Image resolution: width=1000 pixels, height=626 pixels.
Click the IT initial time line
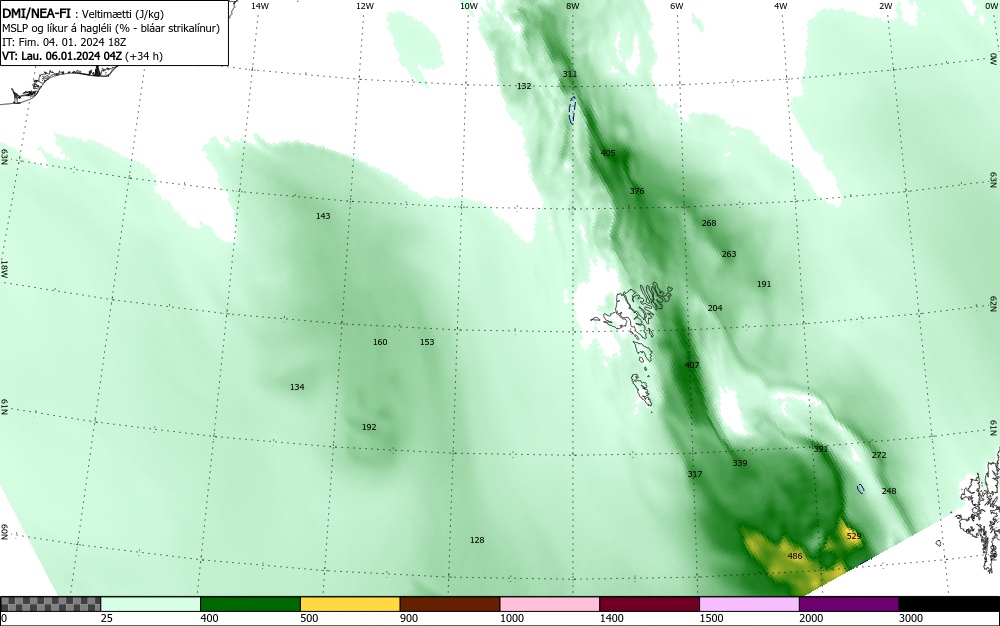(x=64, y=42)
